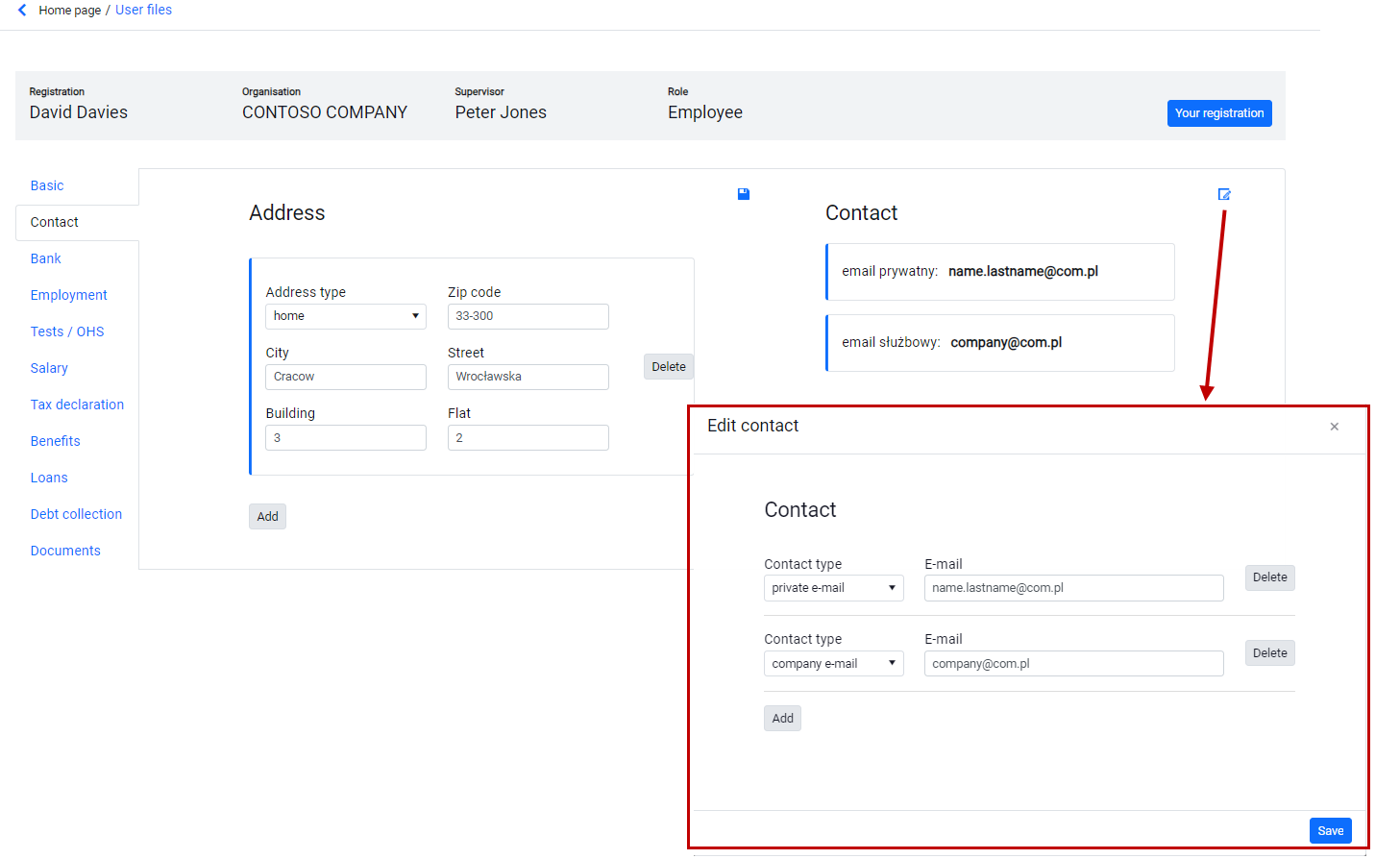Image resolution: width=1400 pixels, height=859 pixels.
Task: Open the Documents tab
Action: tap(65, 551)
